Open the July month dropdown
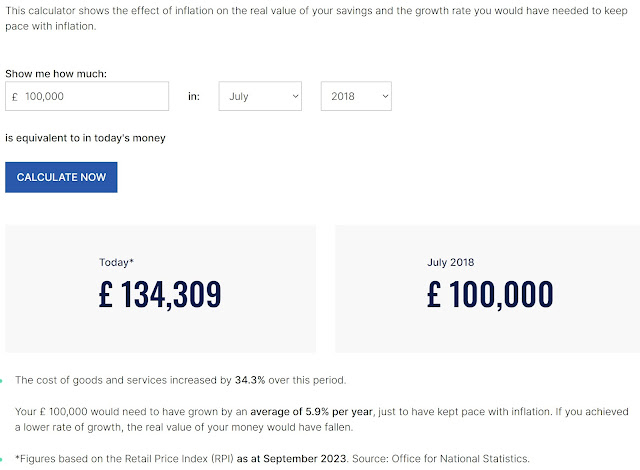The image size is (640, 470). click(x=259, y=96)
